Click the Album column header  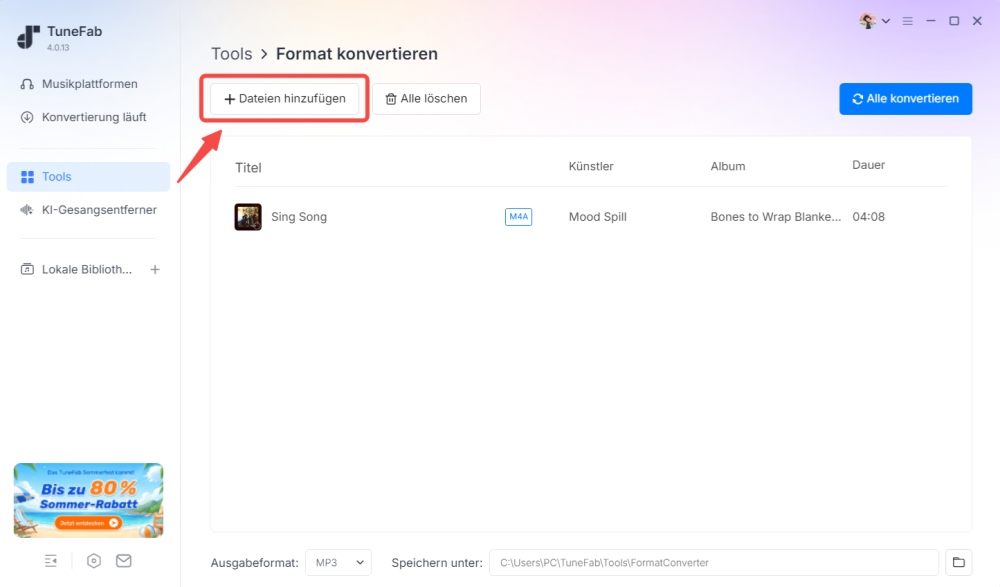[x=728, y=167]
